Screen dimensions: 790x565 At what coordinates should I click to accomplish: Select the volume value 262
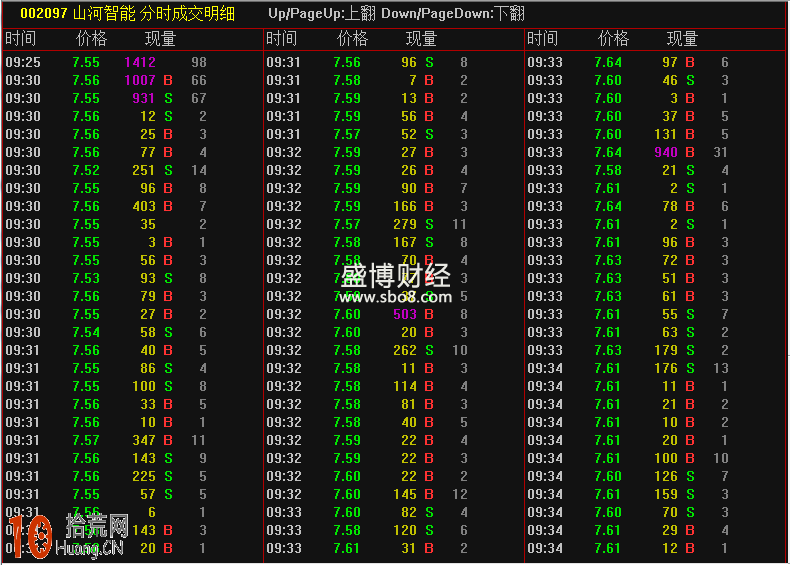[x=405, y=350]
